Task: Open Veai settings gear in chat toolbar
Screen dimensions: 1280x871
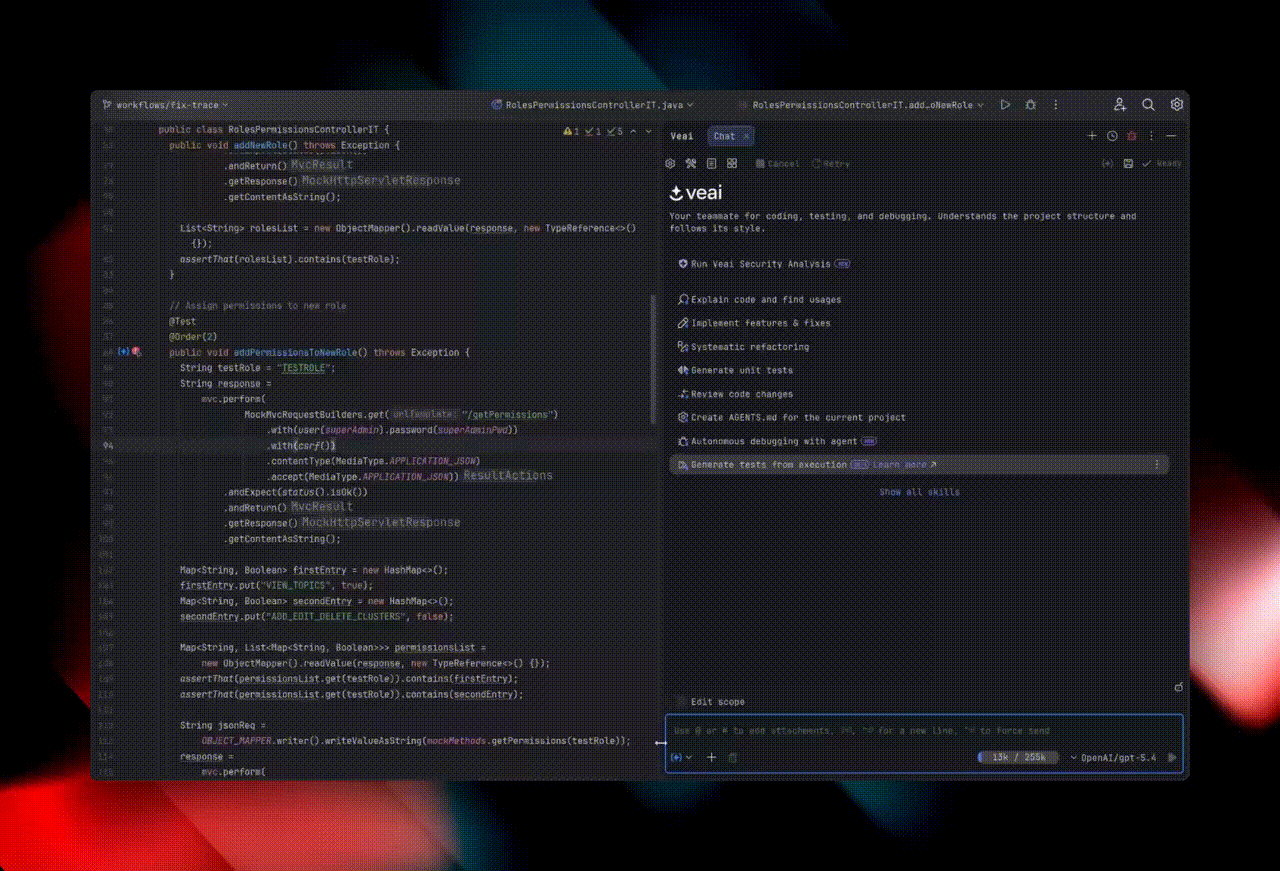Action: tap(671, 163)
